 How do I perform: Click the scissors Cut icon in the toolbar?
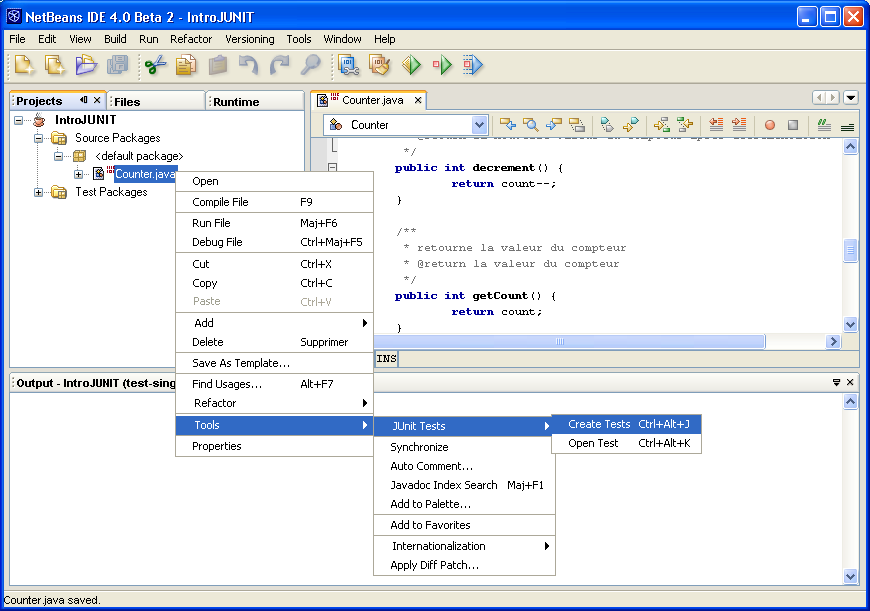tap(155, 65)
